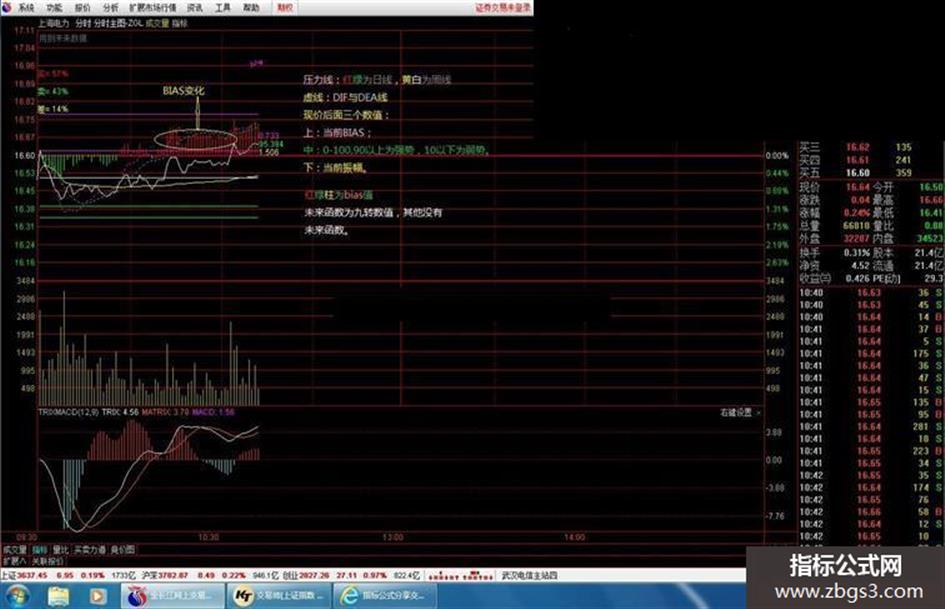The width and height of the screenshot is (945, 609).
Task: Select the 指标 tab at chart bottom
Action: click(40, 550)
